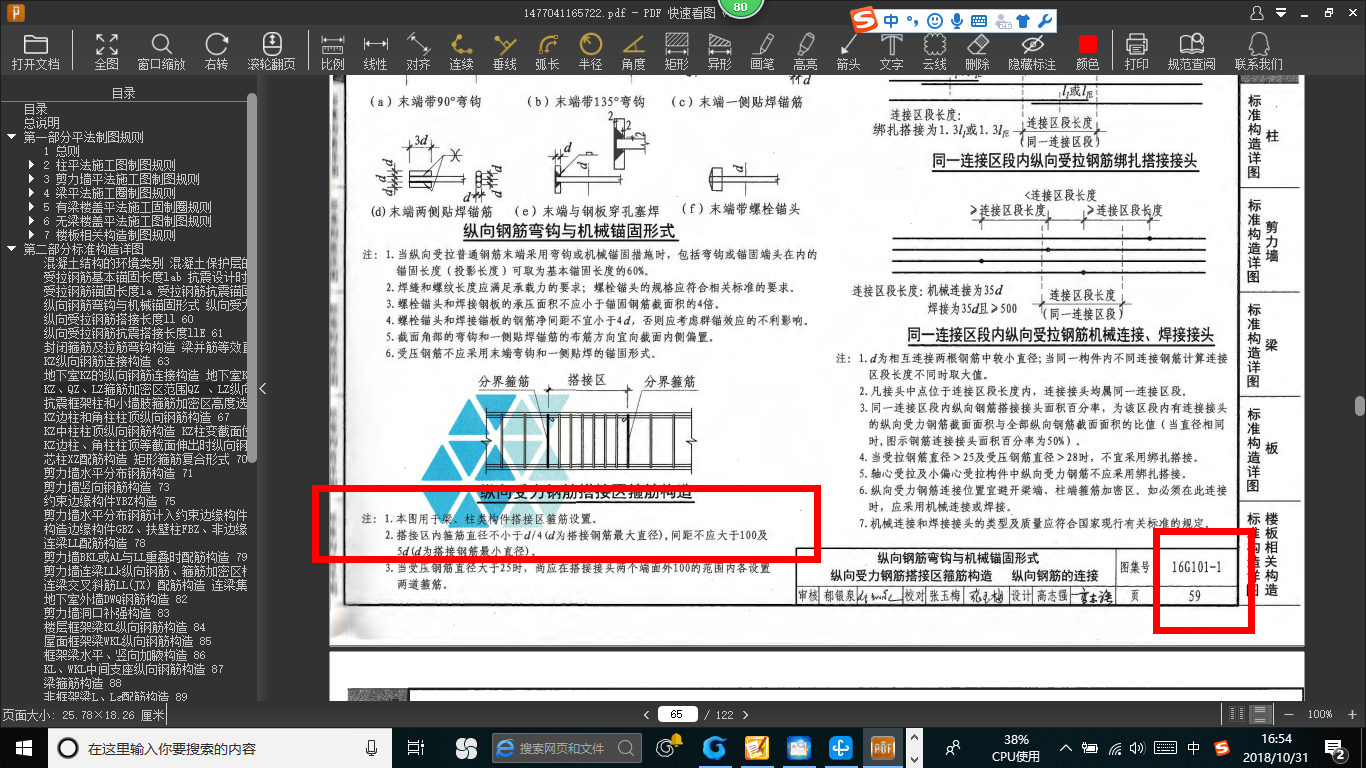This screenshot has height=768, width=1366.
Task: Select the 文字 text annotation tool
Action: 891,52
